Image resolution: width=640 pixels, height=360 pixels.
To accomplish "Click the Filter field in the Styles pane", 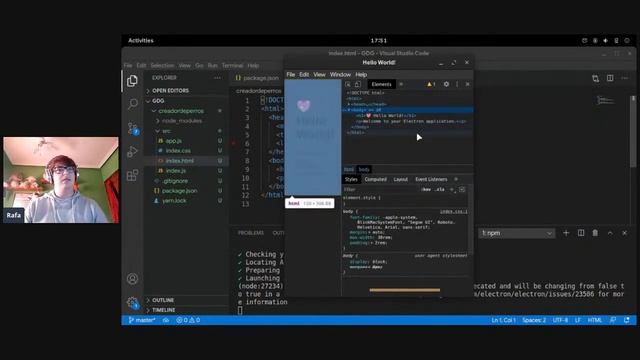I will 380,189.
